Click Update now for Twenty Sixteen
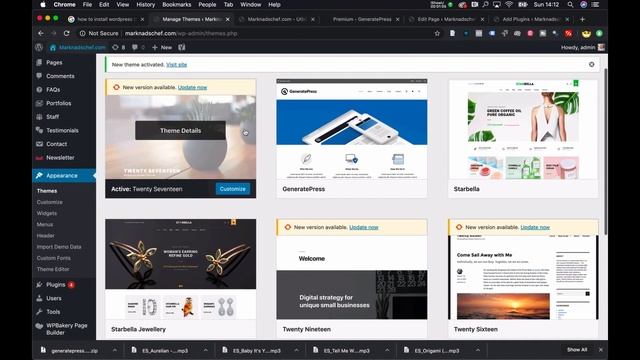 click(535, 227)
